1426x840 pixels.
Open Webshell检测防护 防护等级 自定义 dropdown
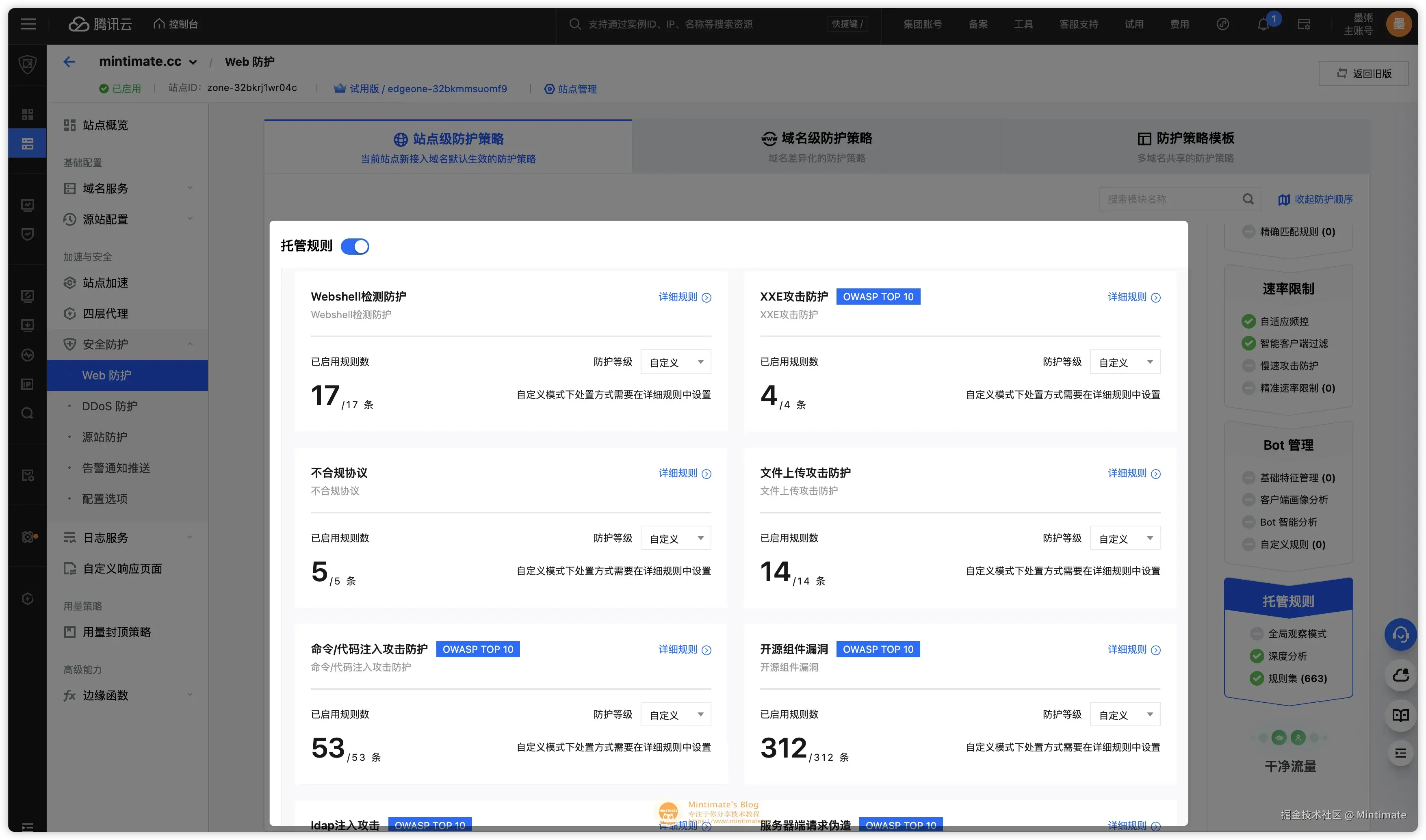(675, 361)
